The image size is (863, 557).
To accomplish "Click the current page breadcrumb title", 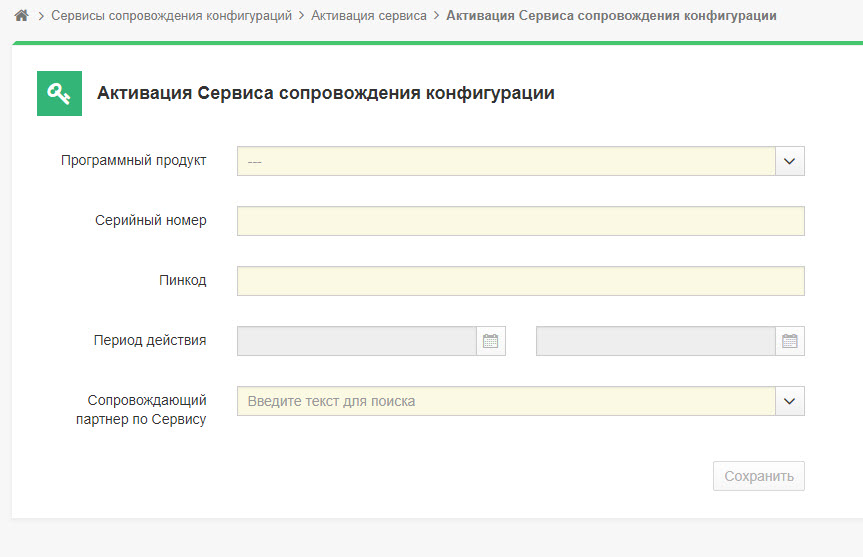I will point(611,15).
